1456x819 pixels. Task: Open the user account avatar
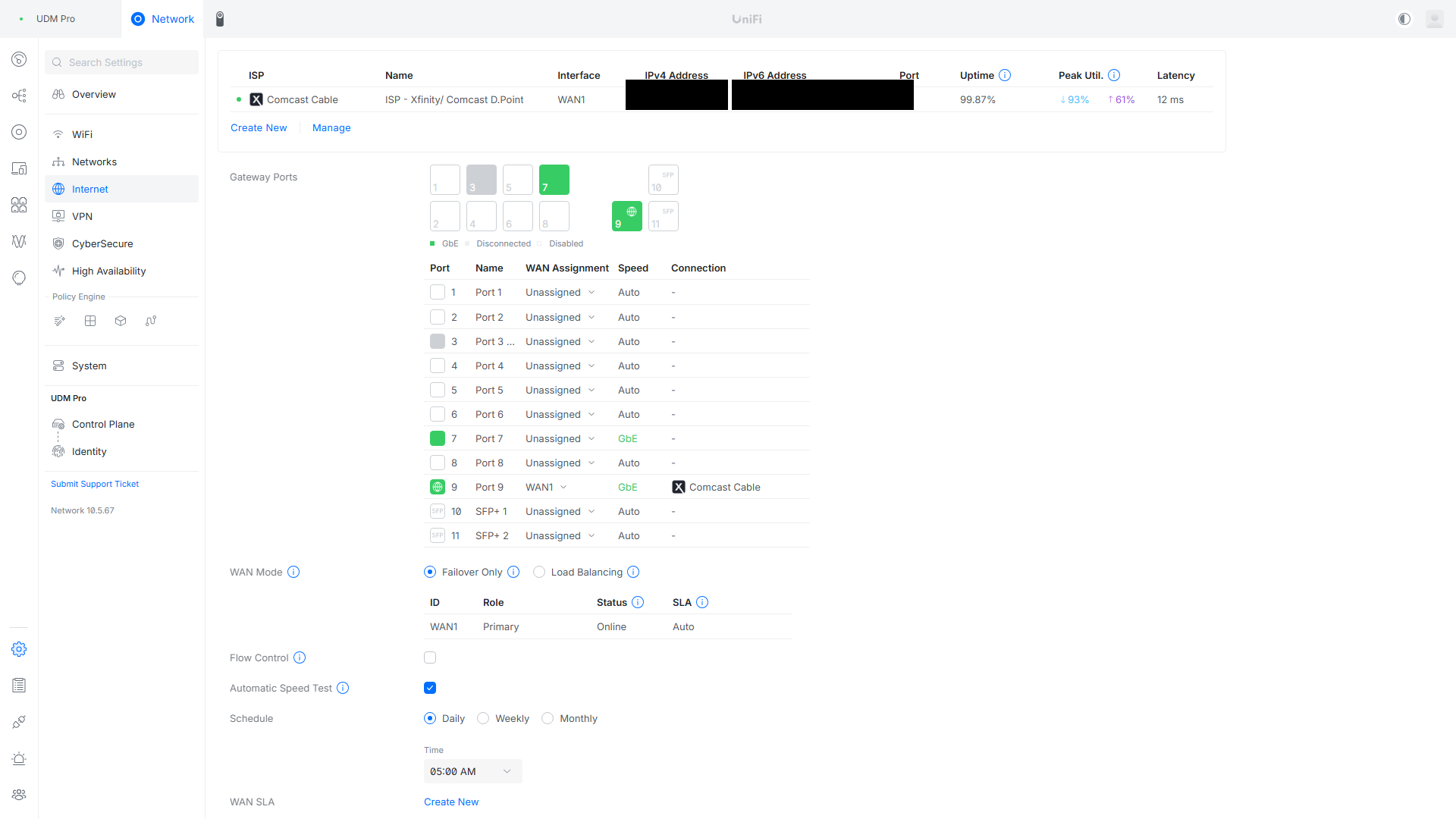click(x=1435, y=19)
